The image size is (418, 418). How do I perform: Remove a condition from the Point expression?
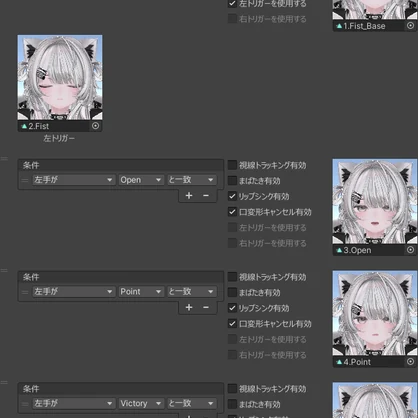206,307
